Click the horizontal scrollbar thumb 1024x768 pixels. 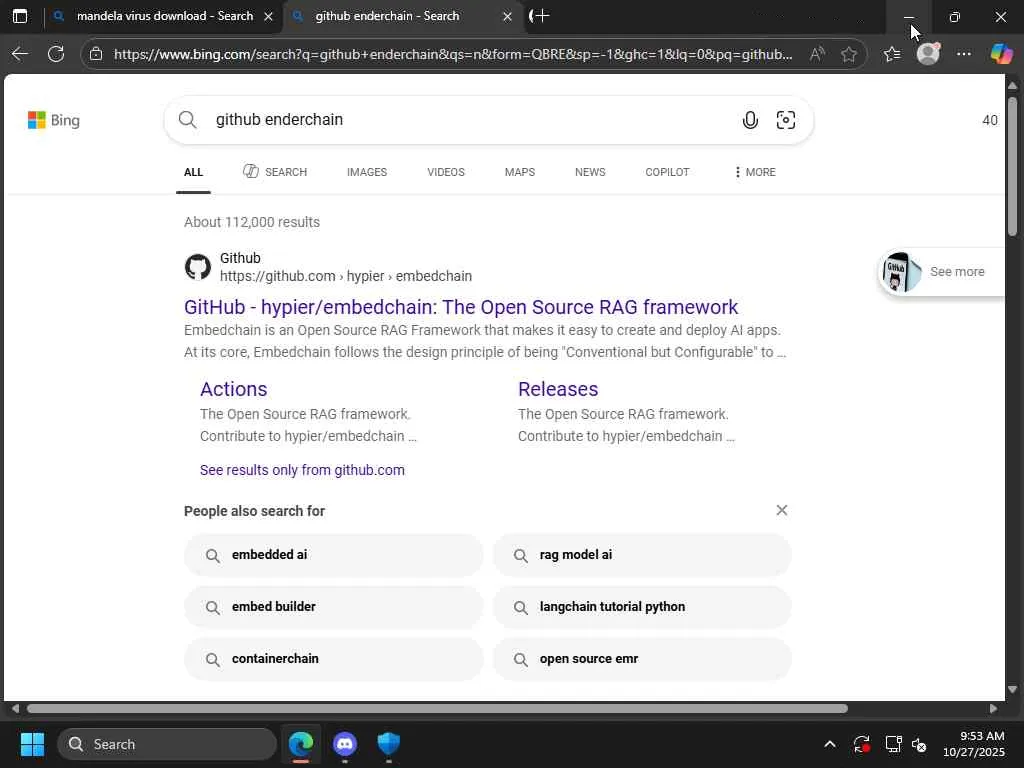point(437,709)
